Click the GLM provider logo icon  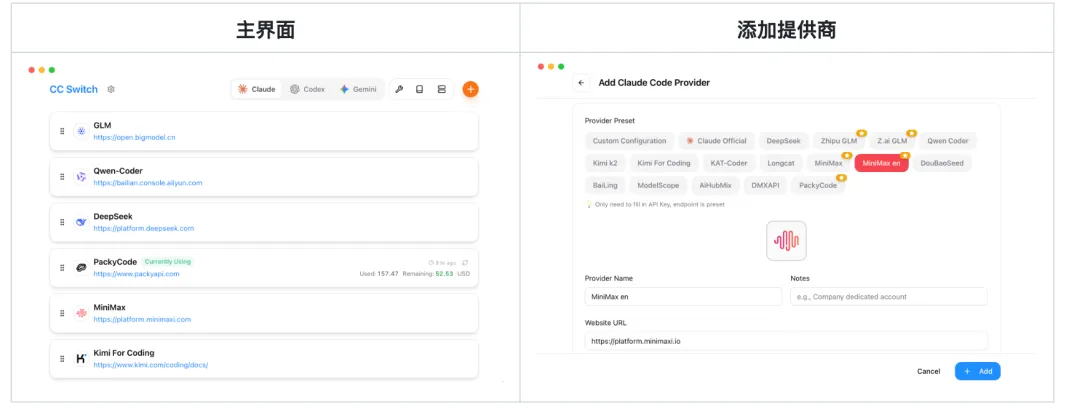tap(81, 131)
